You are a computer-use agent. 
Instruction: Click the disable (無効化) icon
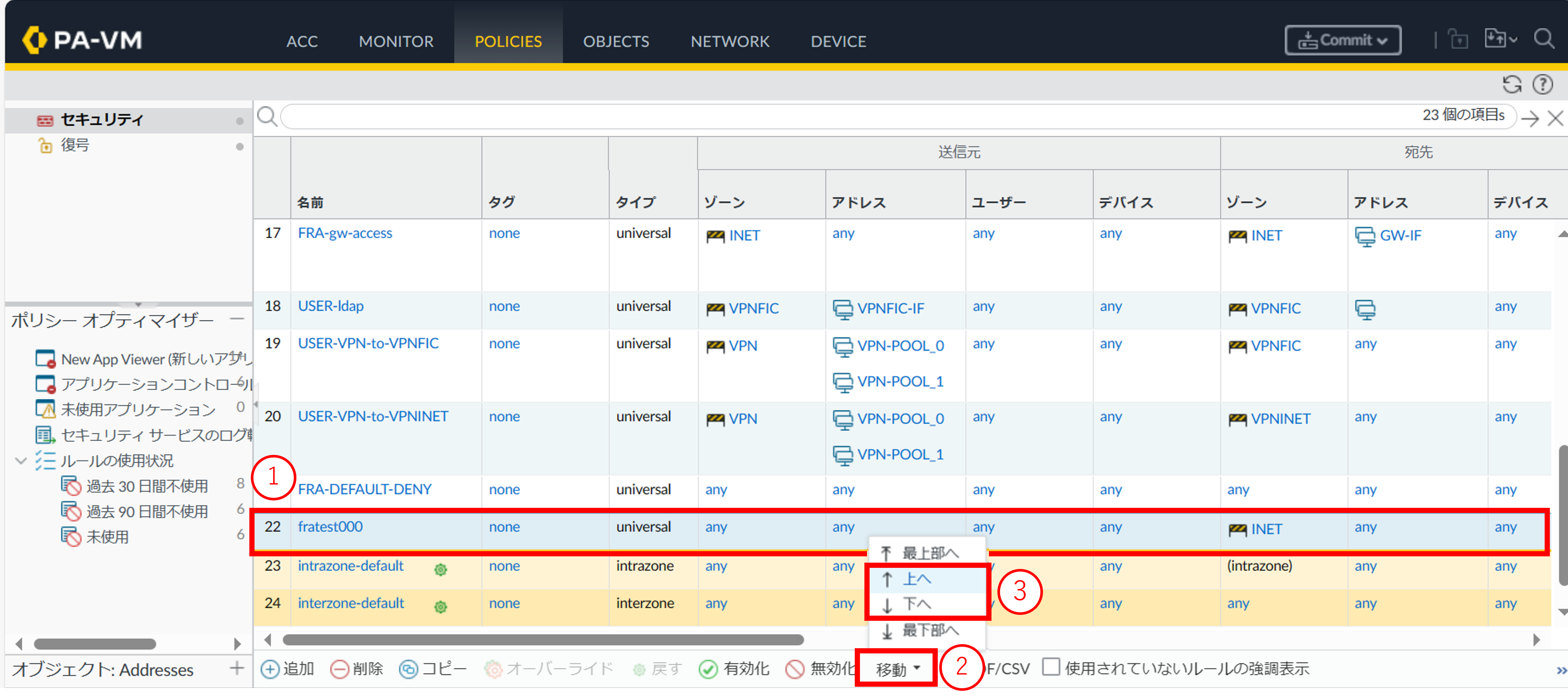[x=794, y=669]
